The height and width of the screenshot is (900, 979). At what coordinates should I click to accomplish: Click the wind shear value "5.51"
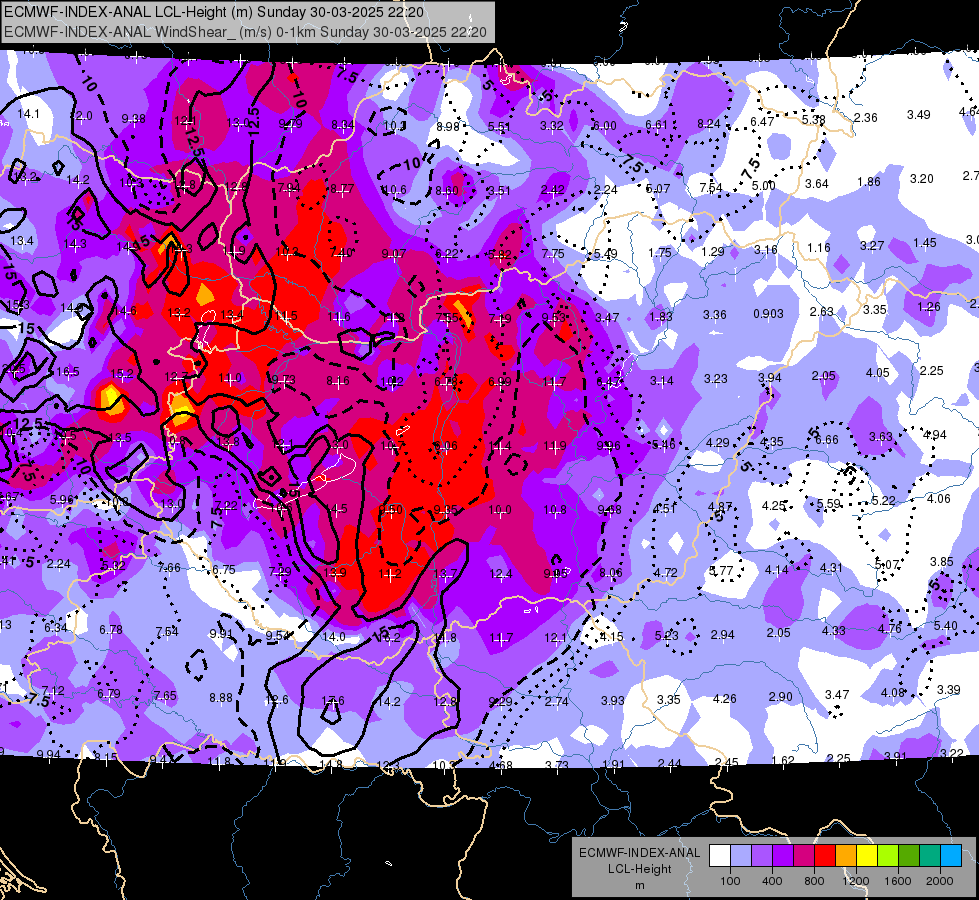pyautogui.click(x=499, y=126)
